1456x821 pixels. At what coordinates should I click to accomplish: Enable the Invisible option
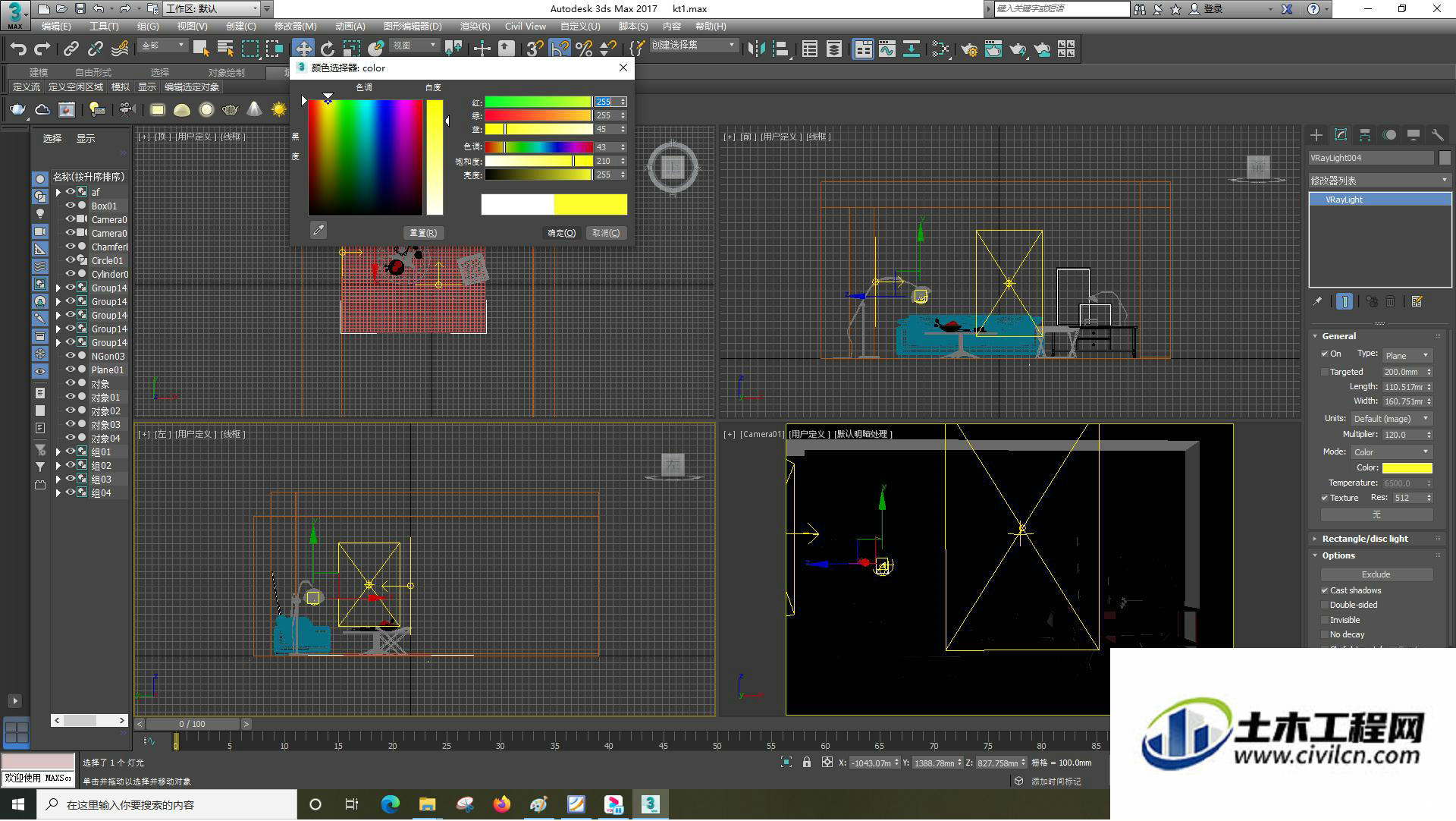point(1325,621)
